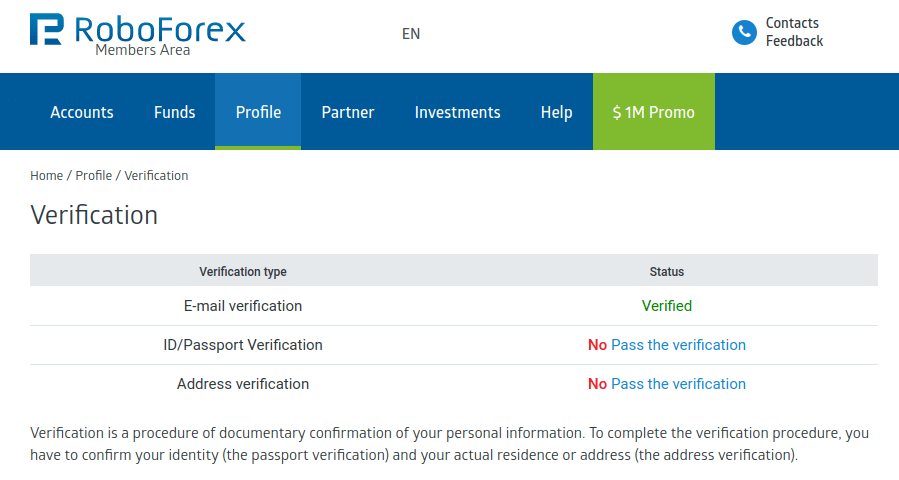
Task: Select the Funds menu item
Action: pyautogui.click(x=175, y=112)
